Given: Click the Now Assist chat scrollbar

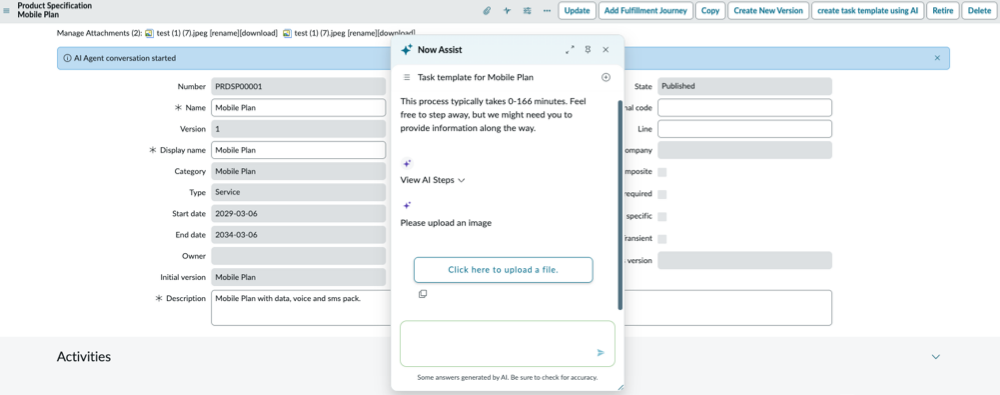Looking at the screenshot, I should 620,204.
